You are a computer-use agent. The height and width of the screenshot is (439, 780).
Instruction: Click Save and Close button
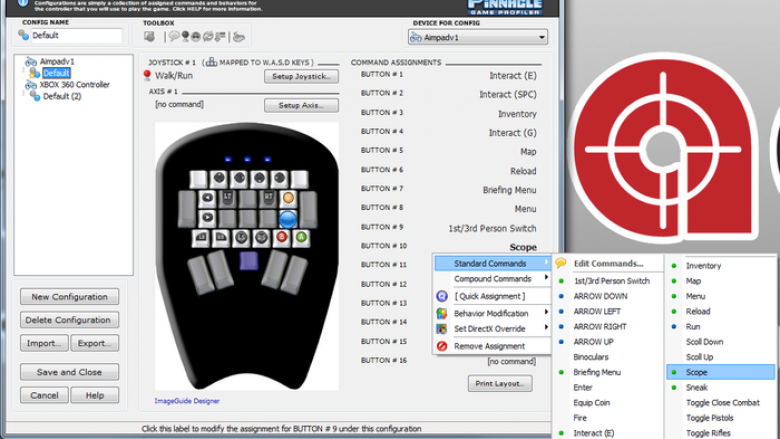pyautogui.click(x=69, y=372)
